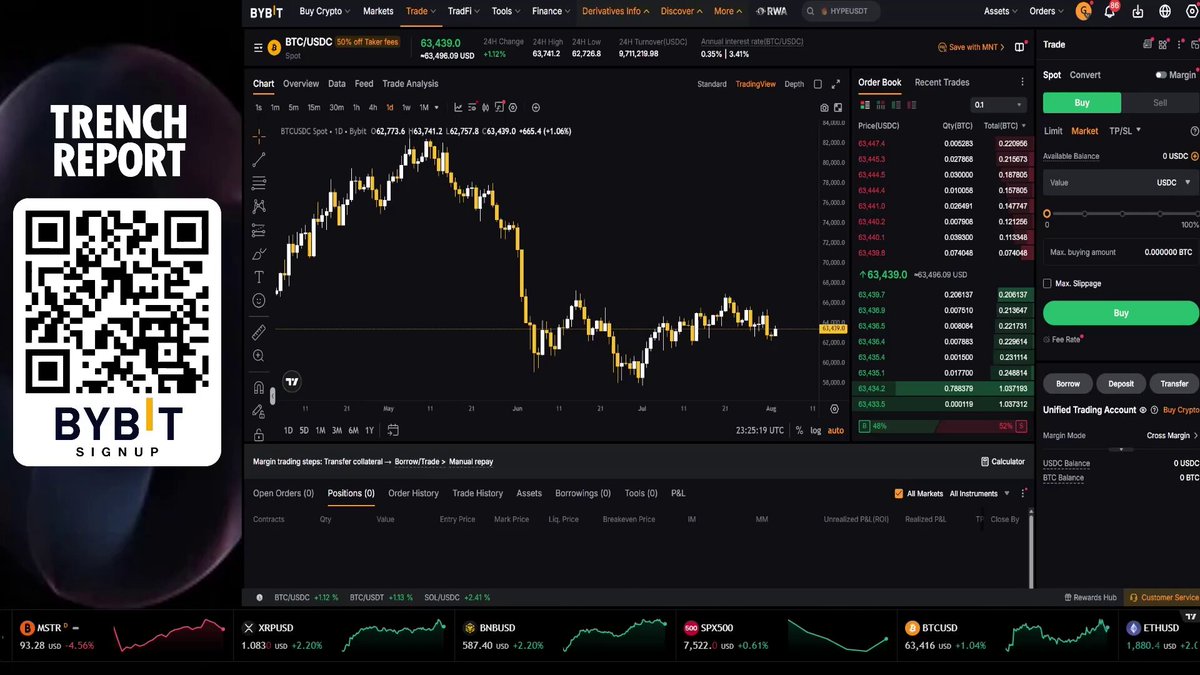Toggle percent scale on the chart

799,430
